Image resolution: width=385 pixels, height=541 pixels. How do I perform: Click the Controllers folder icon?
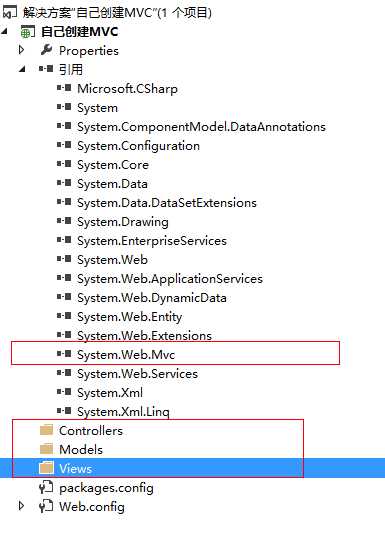pos(46,430)
